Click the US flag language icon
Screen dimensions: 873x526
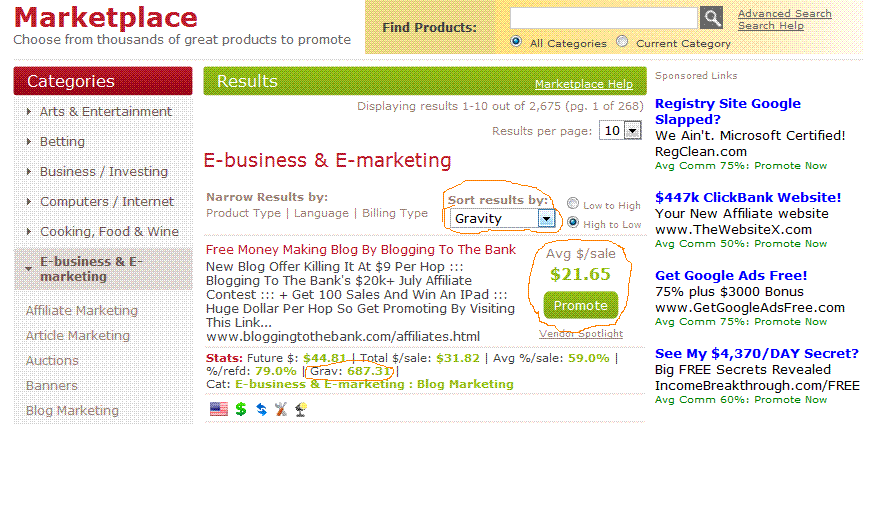[219, 409]
